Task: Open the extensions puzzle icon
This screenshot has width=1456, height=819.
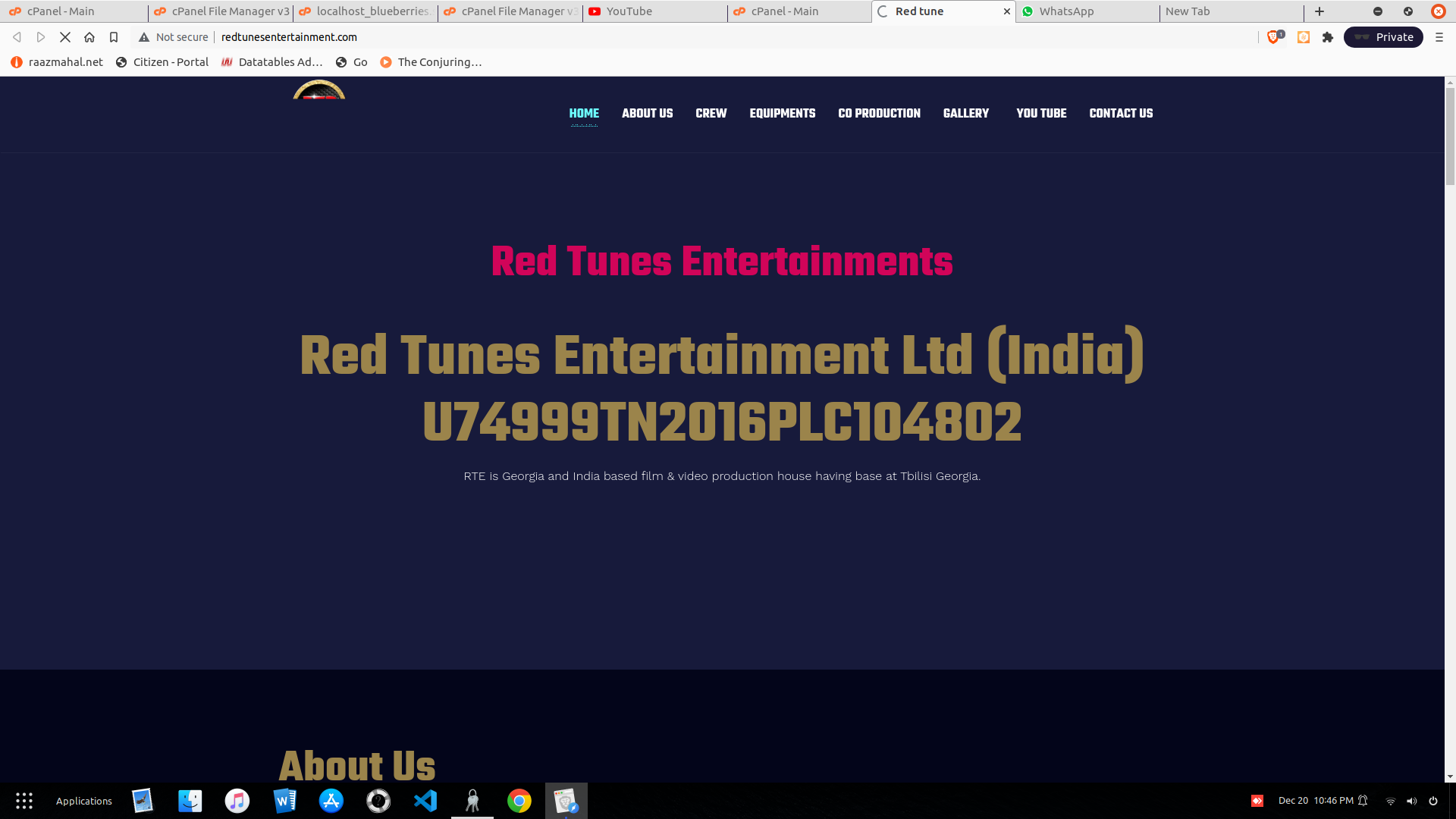Action: [1328, 37]
